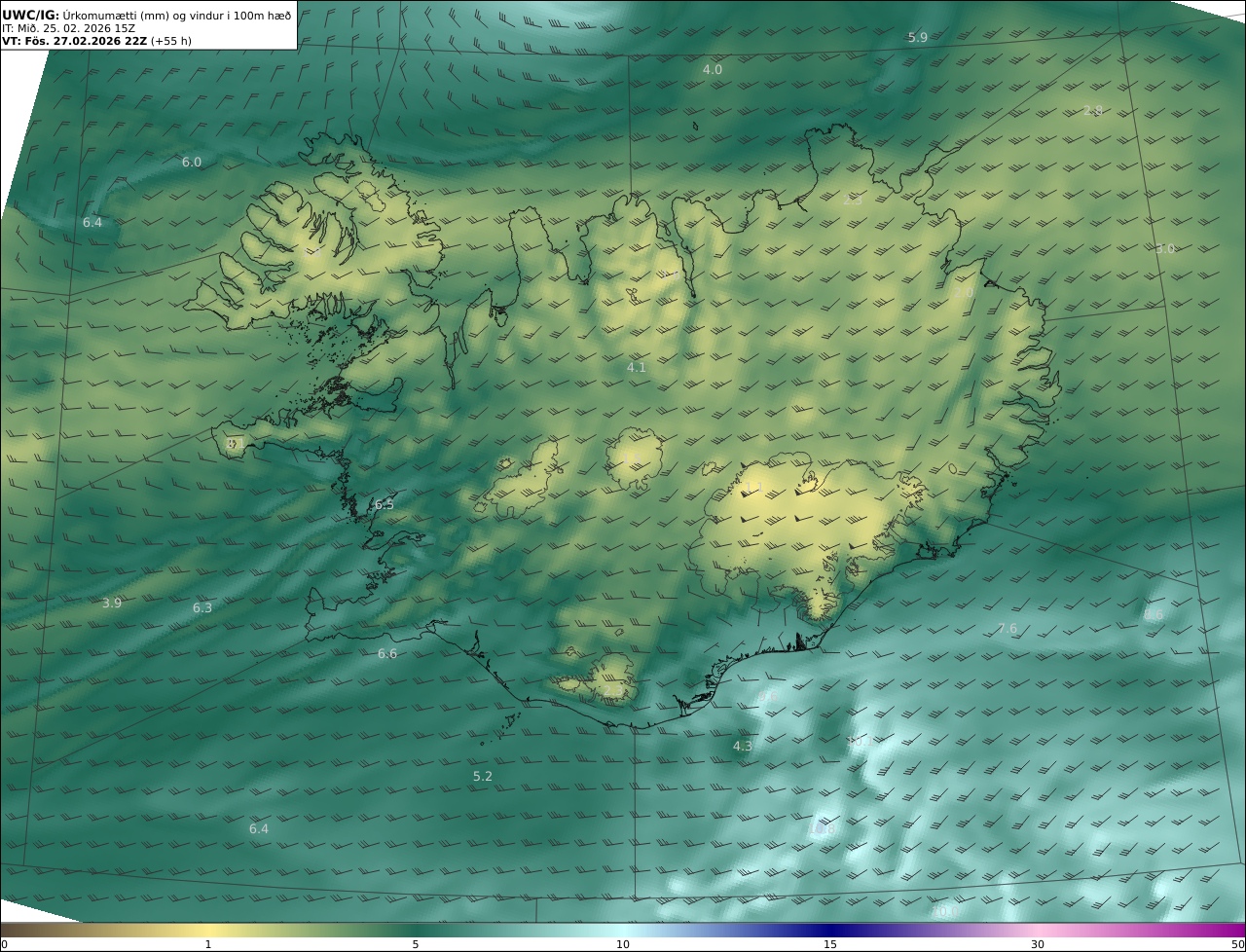This screenshot has height=952, width=1246.
Task: Click the 10.8 precipitation value label
Action: click(x=823, y=829)
